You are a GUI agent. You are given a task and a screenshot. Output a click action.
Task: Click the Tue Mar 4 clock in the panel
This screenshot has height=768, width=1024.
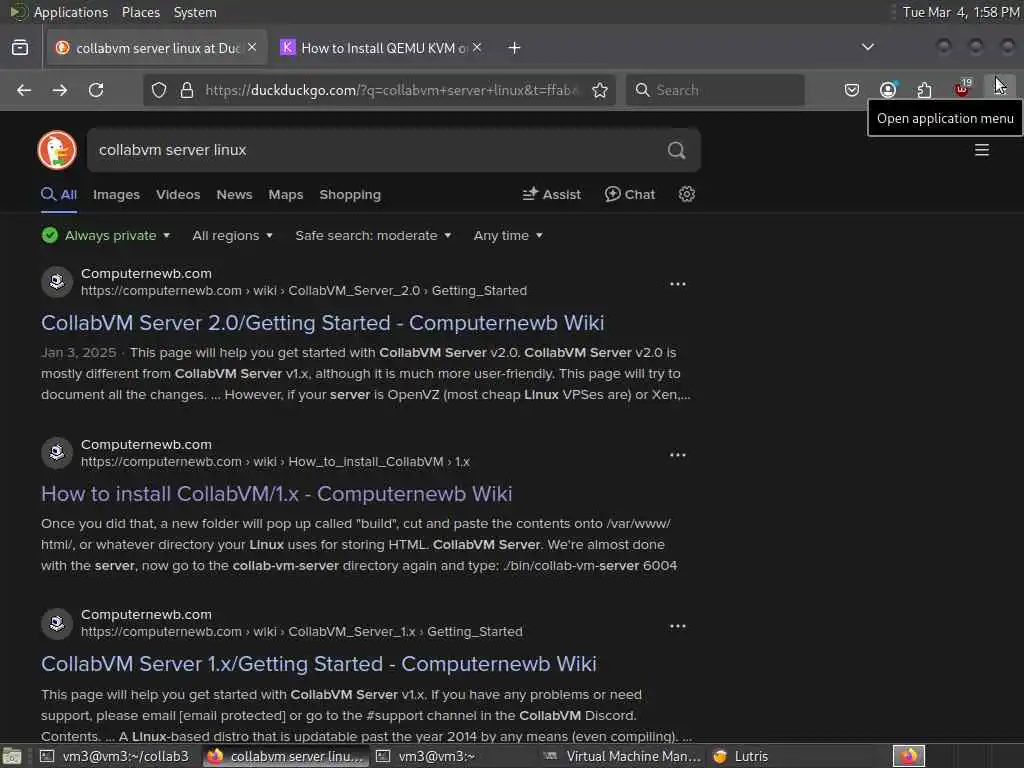pos(961,12)
